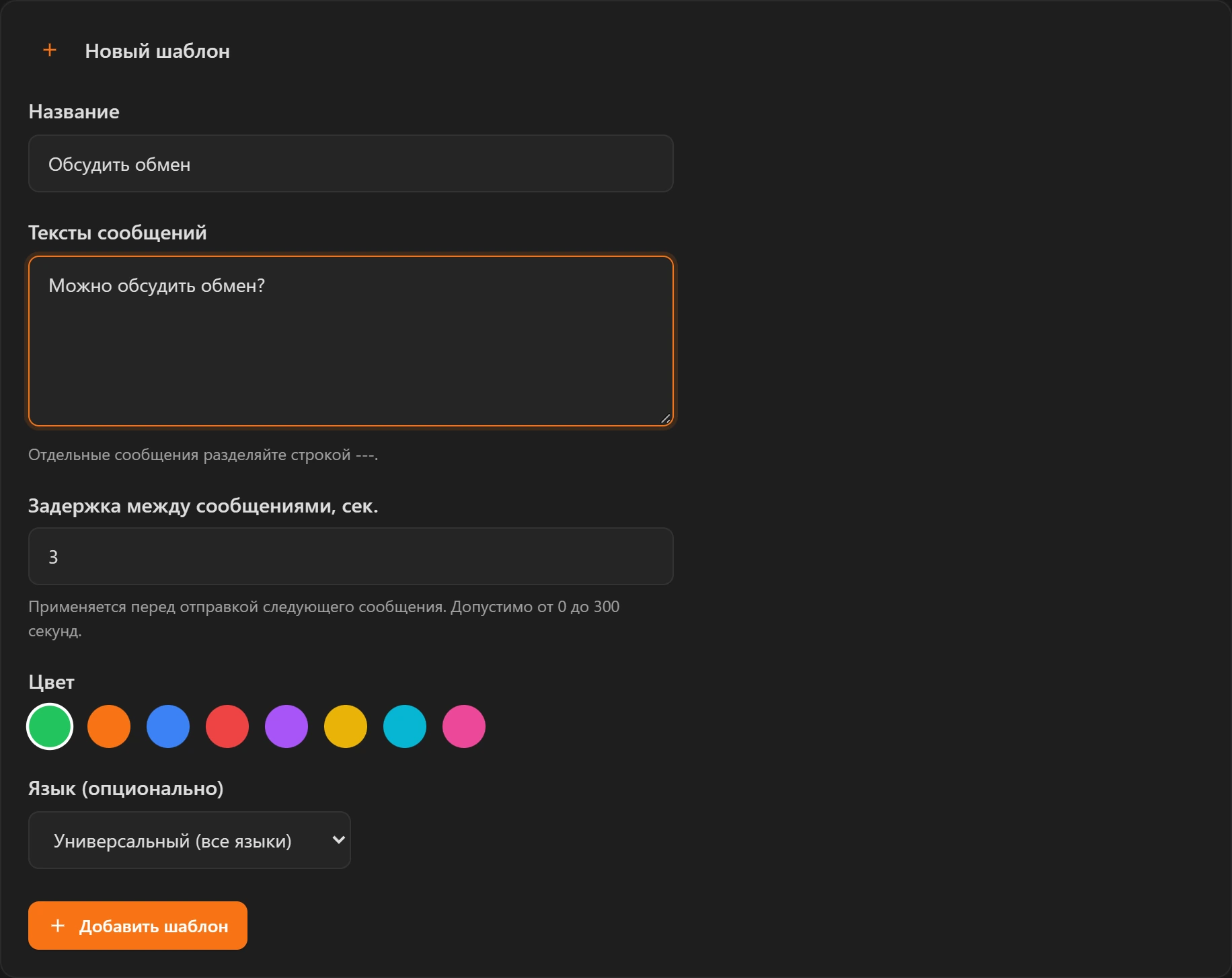Click hint text about separating messages with ---
Image resolution: width=1232 pixels, height=978 pixels.
coord(203,455)
